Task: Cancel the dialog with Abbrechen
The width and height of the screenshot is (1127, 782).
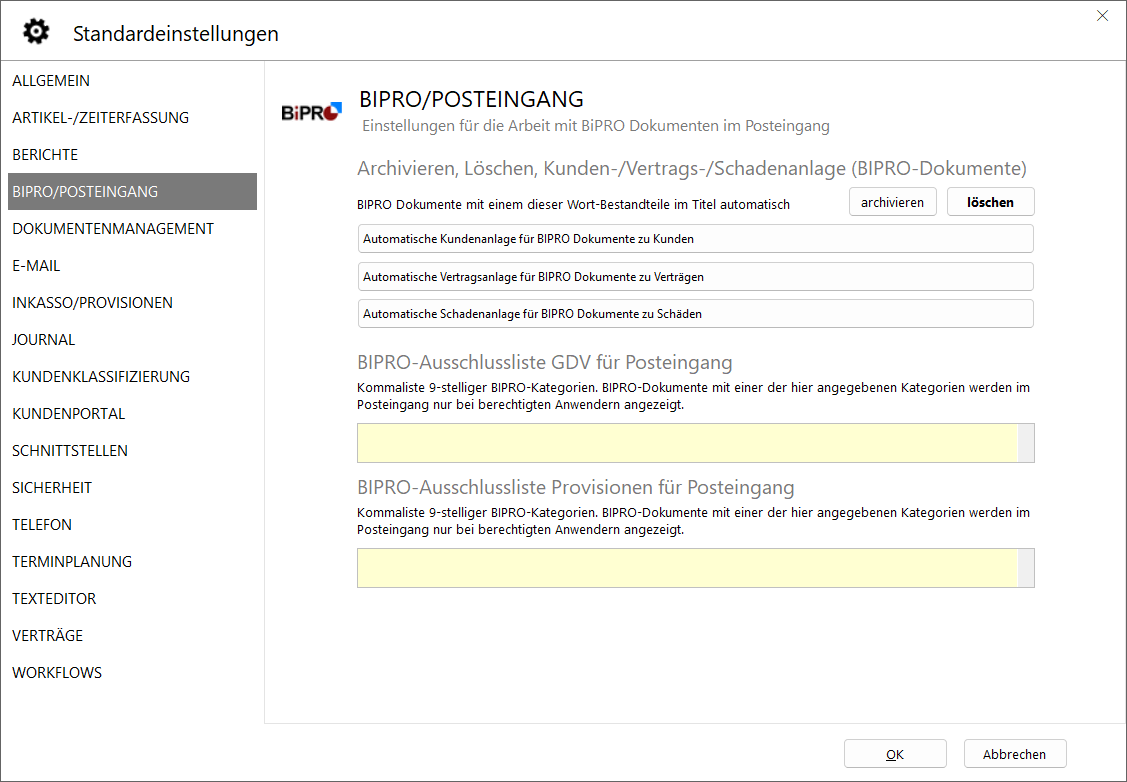Action: (x=1014, y=754)
